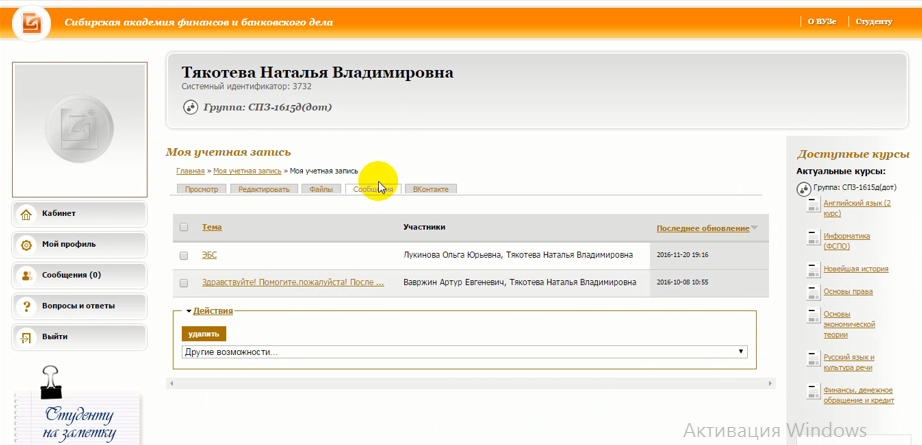Open the Другие возможности dropdown

point(465,352)
